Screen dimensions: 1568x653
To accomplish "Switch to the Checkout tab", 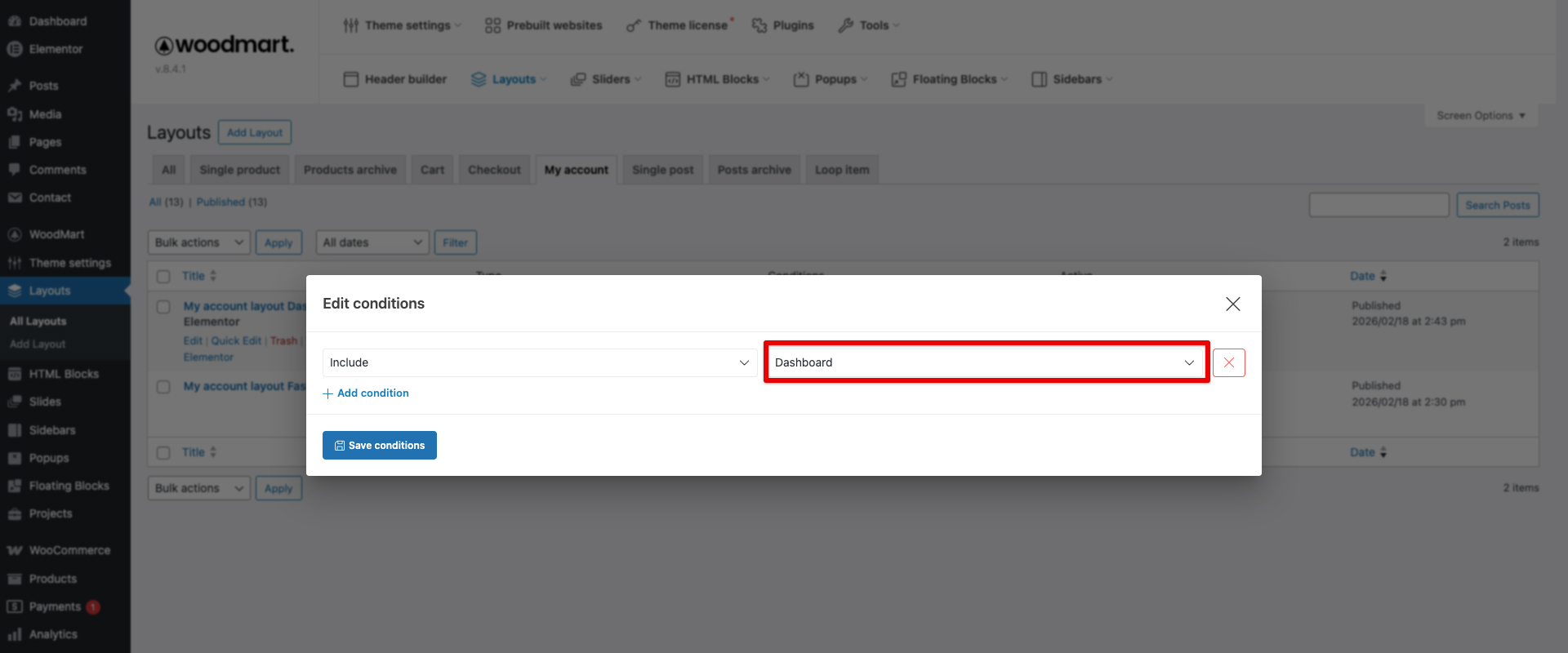I will coord(494,170).
